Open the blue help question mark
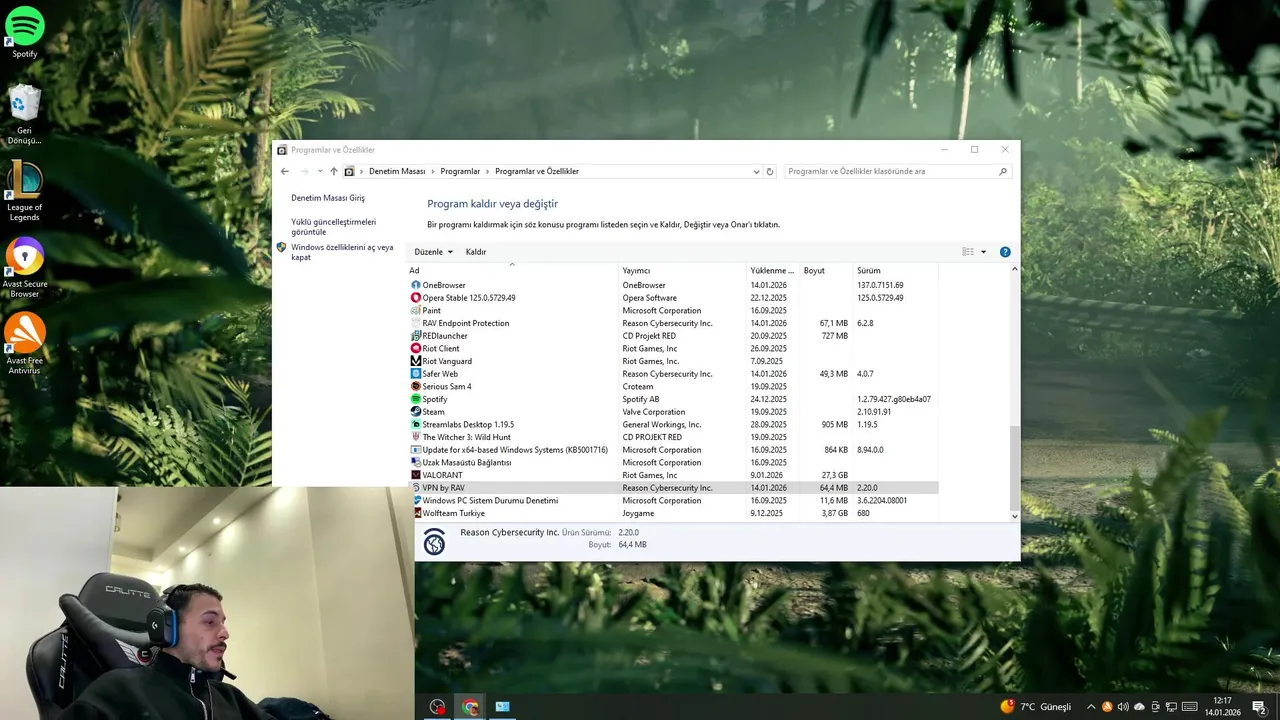 (x=1005, y=252)
